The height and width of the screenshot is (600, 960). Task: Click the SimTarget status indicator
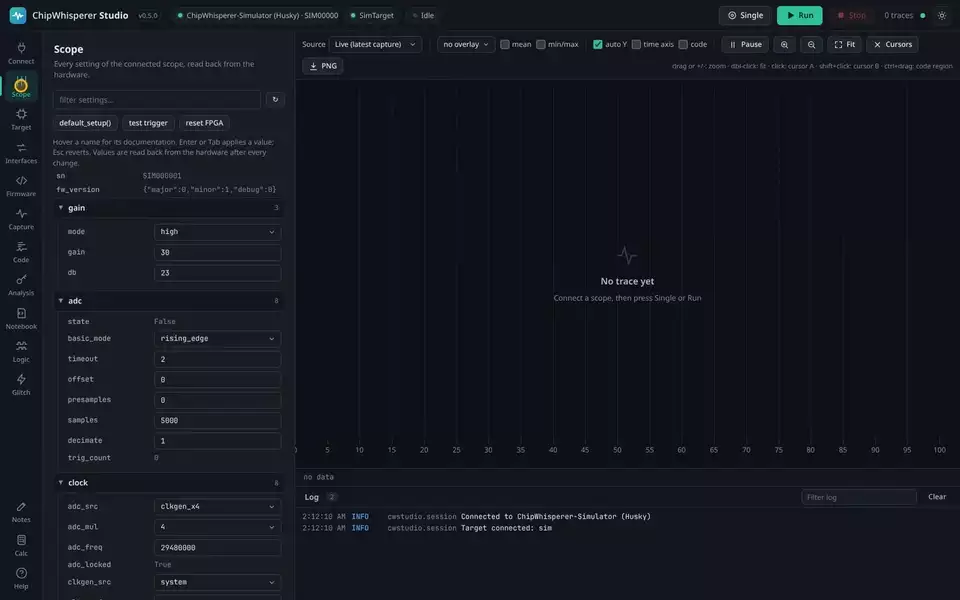pos(372,15)
